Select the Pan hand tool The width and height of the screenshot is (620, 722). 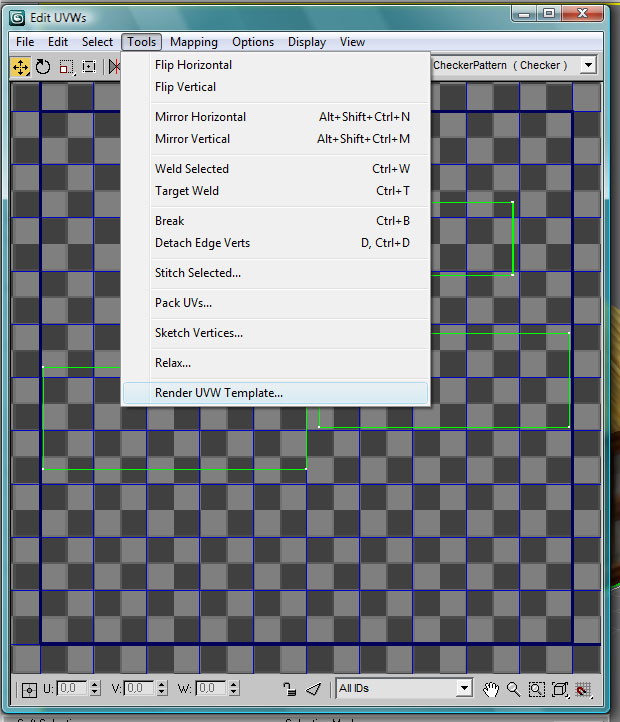tap(491, 689)
